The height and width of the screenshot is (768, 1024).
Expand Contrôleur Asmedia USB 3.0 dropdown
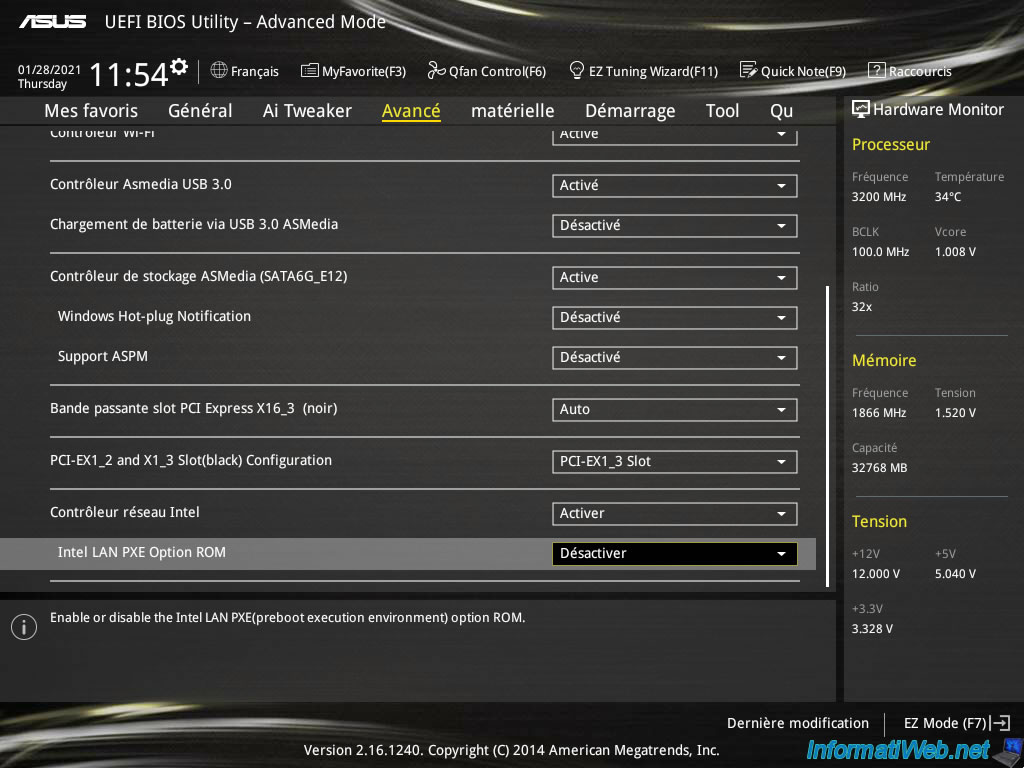pyautogui.click(x=674, y=186)
